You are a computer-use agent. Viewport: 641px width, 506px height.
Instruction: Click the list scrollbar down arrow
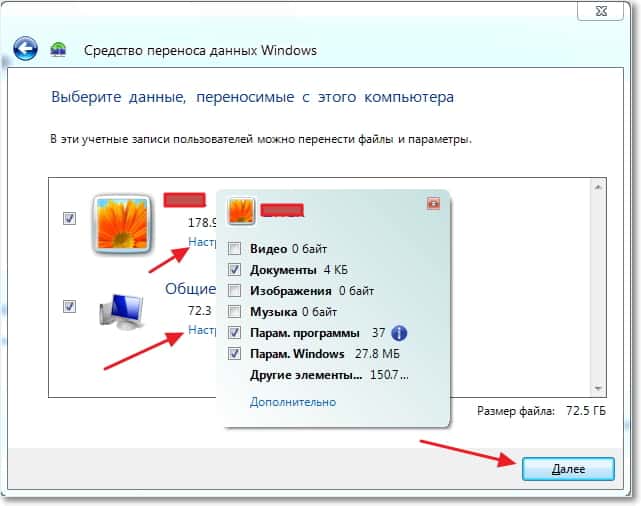click(x=598, y=388)
